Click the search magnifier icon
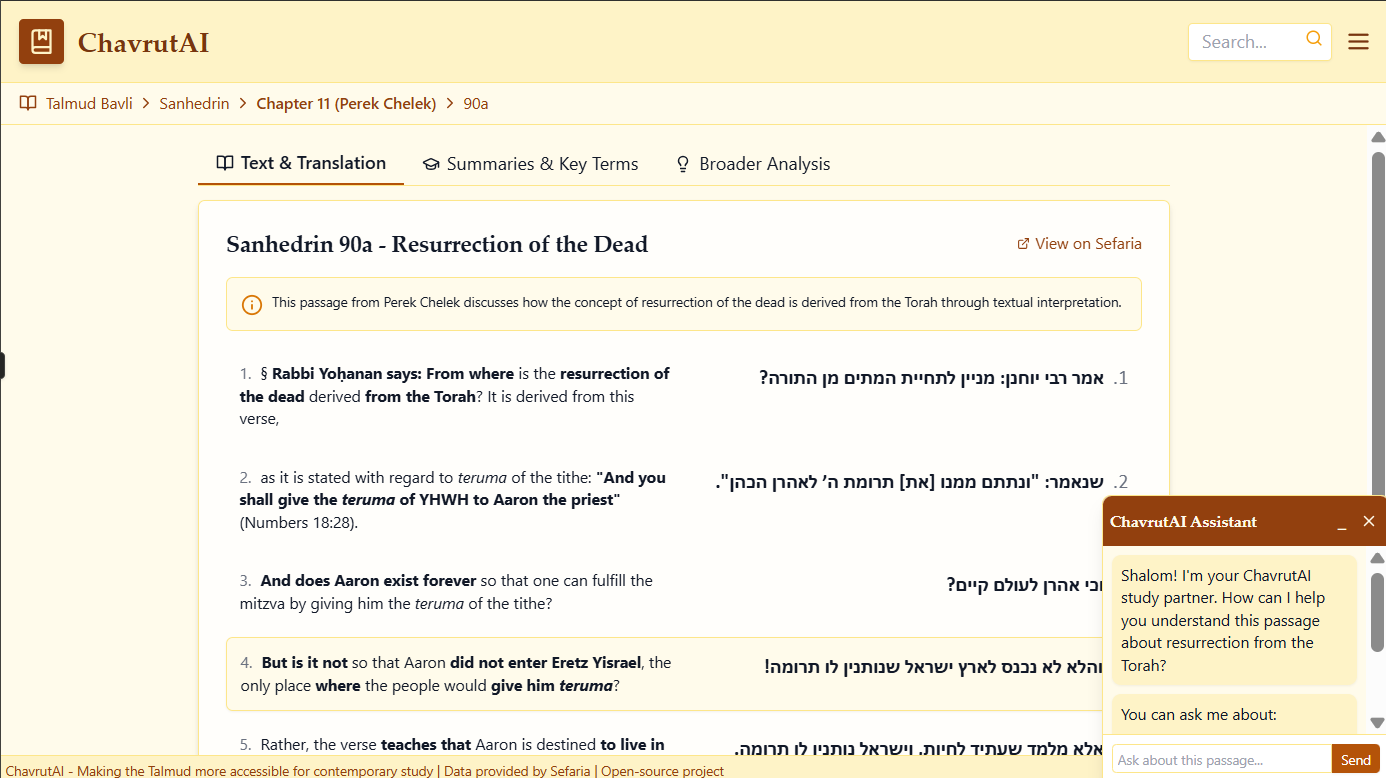The width and height of the screenshot is (1386, 778). (1314, 40)
